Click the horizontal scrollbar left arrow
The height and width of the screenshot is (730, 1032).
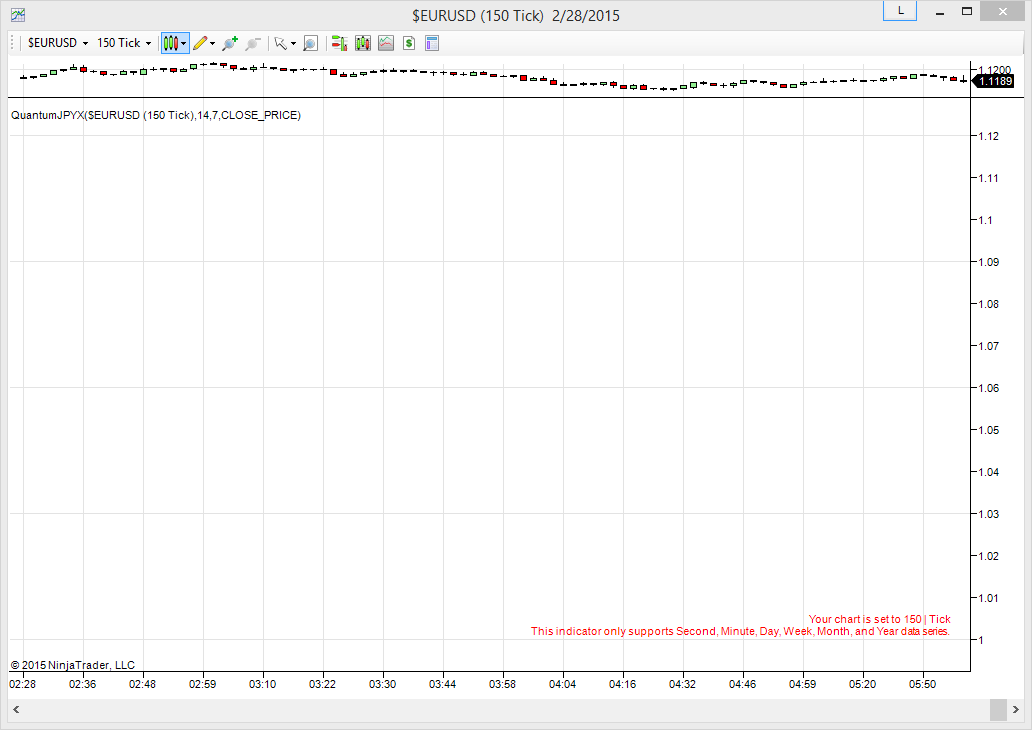[16, 710]
